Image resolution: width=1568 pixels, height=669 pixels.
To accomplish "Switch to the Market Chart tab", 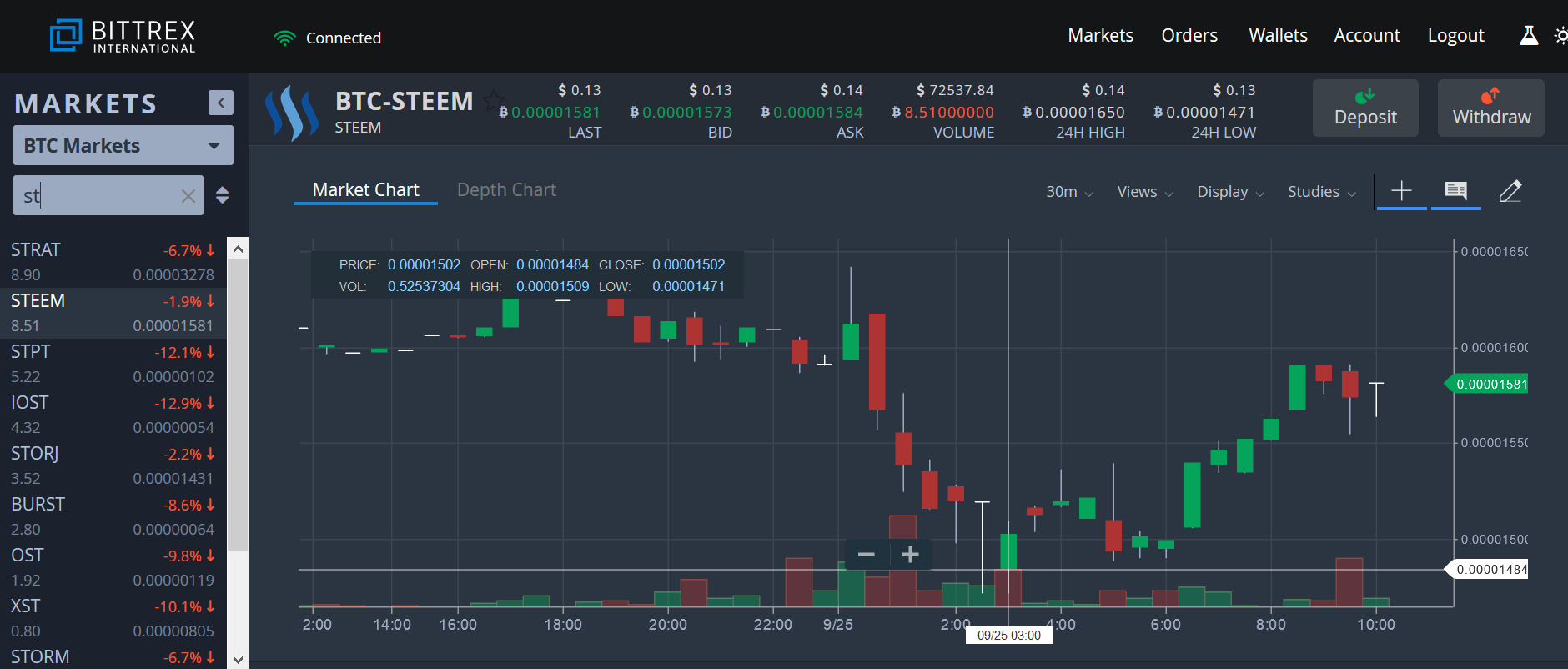I will pyautogui.click(x=365, y=190).
